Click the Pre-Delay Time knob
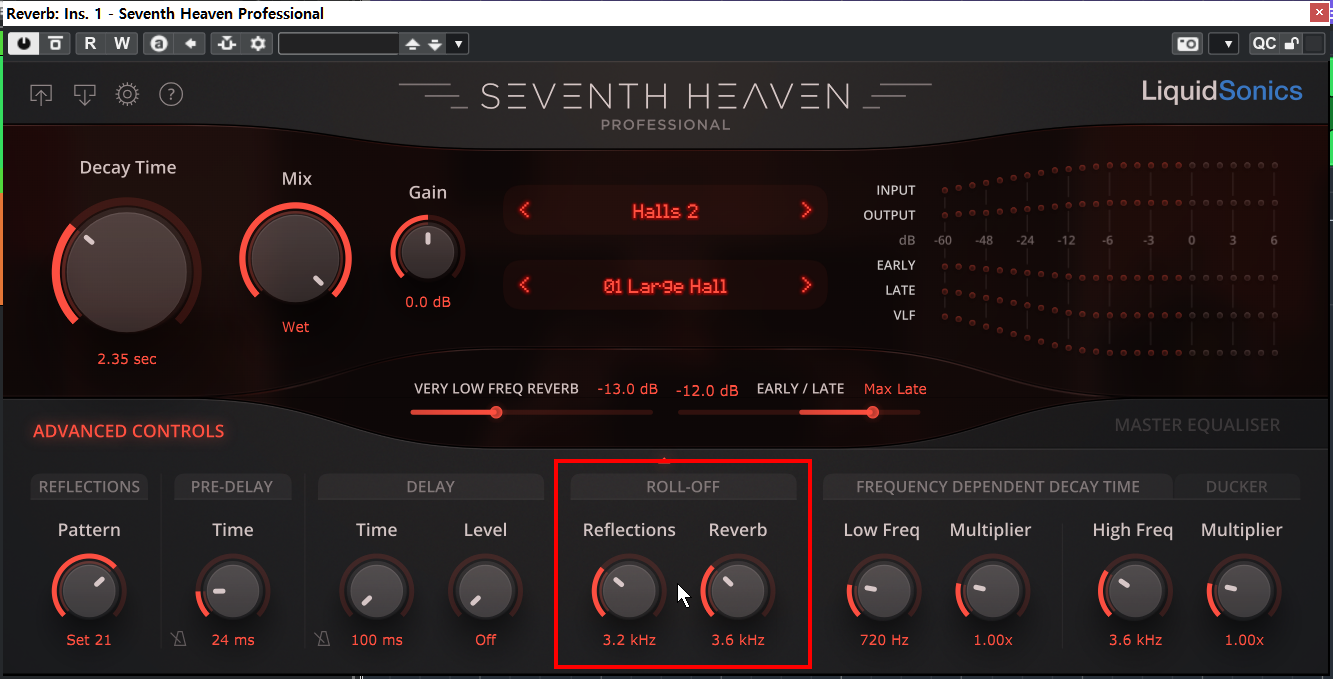Viewport: 1333px width, 679px height. point(233,591)
